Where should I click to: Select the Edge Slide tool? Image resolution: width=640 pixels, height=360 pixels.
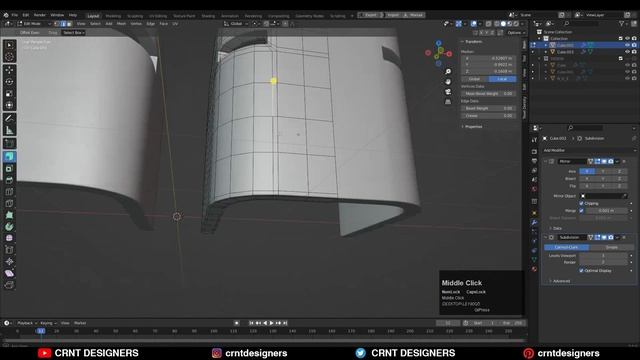click(9, 250)
